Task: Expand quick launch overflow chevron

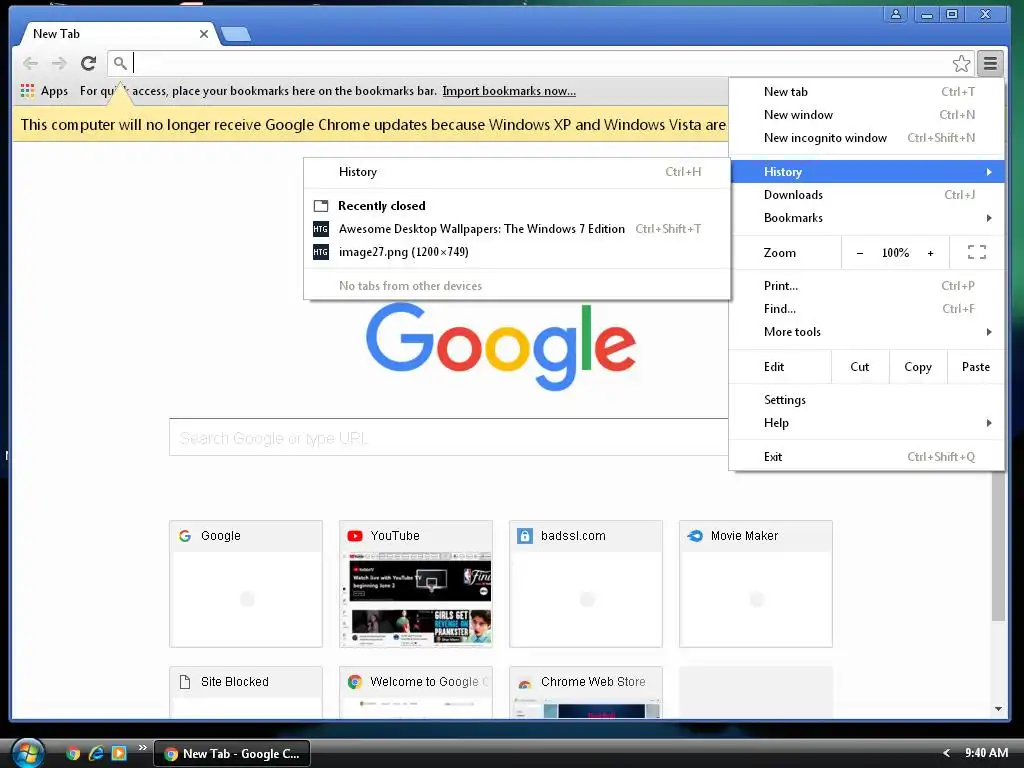Action: (x=142, y=747)
